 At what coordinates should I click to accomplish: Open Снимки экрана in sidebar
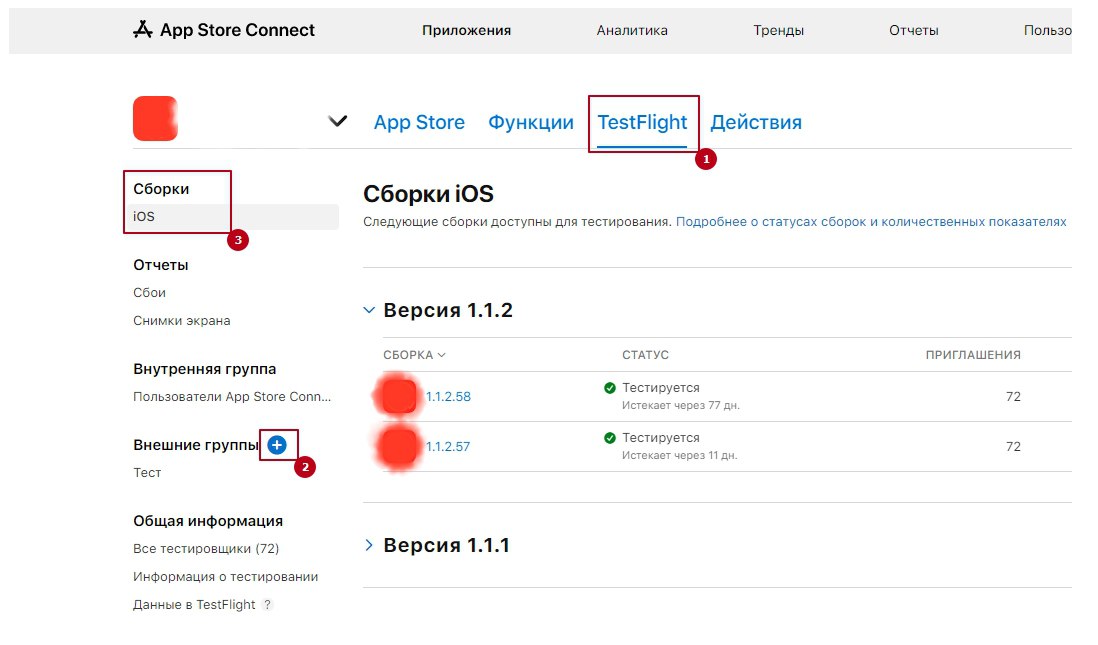coord(181,321)
